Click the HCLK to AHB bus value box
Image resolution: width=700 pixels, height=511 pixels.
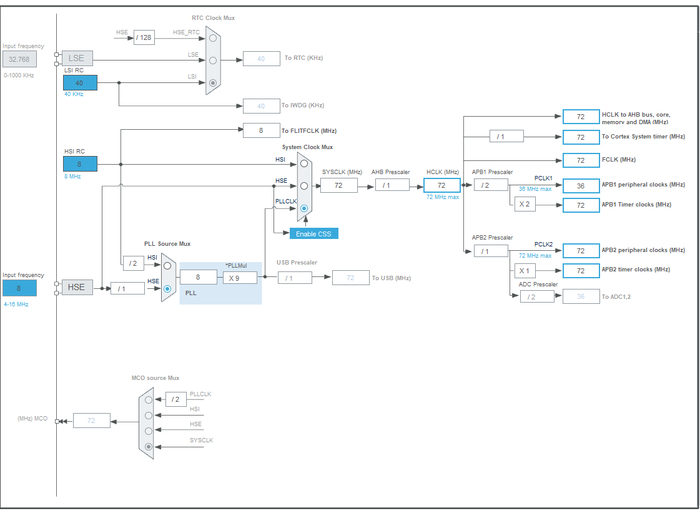click(581, 116)
